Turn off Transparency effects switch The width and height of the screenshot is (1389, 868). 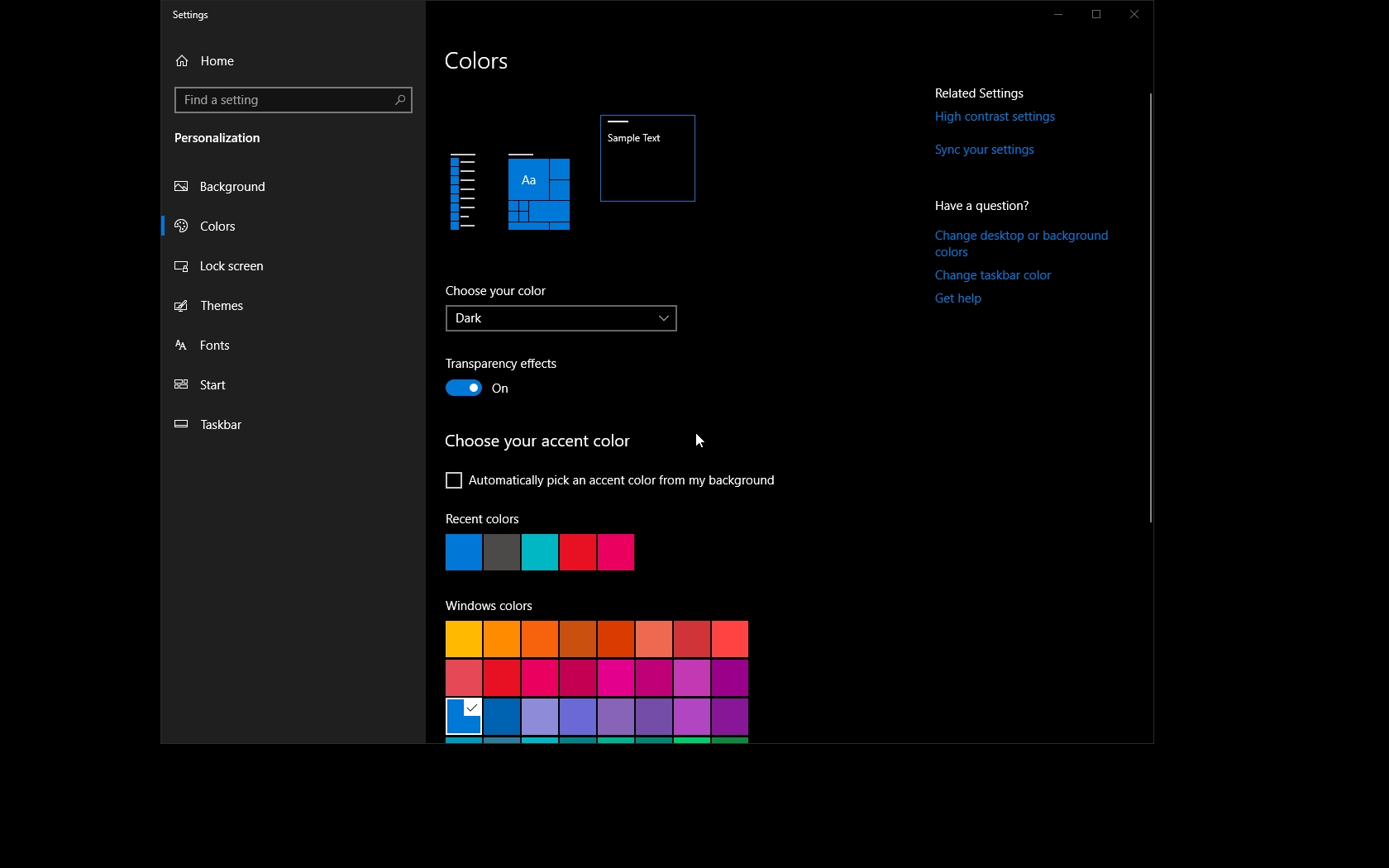pyautogui.click(x=464, y=389)
